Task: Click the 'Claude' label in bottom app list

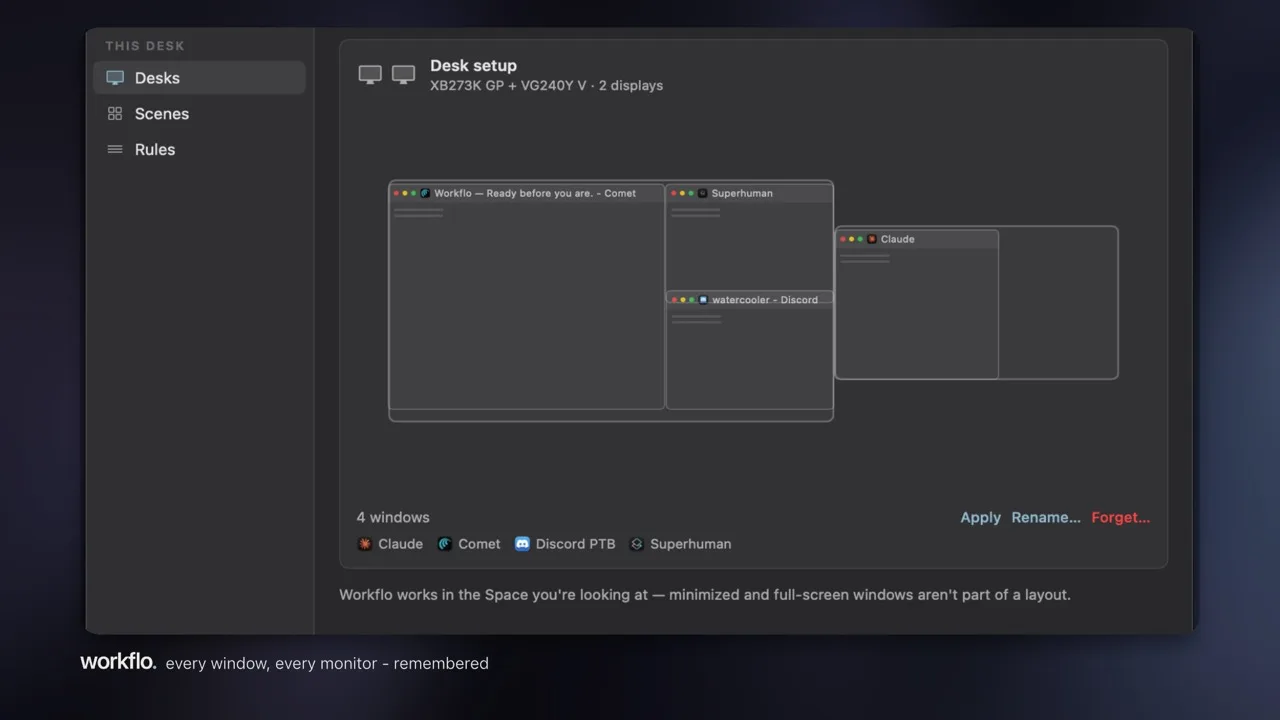Action: point(400,544)
